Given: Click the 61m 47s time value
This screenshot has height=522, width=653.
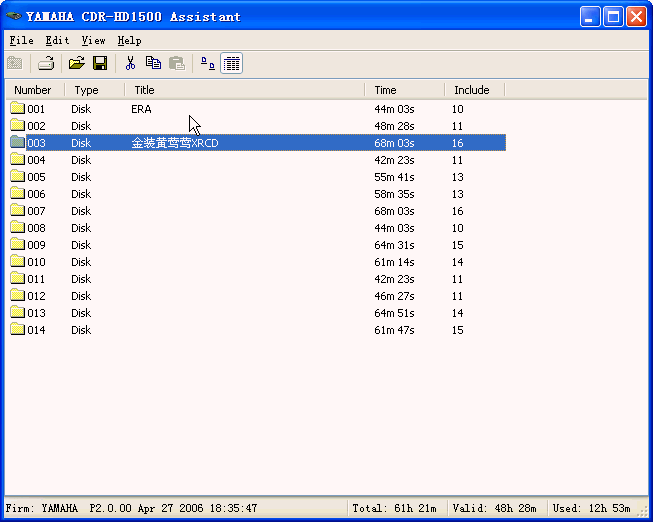Looking at the screenshot, I should point(394,330).
